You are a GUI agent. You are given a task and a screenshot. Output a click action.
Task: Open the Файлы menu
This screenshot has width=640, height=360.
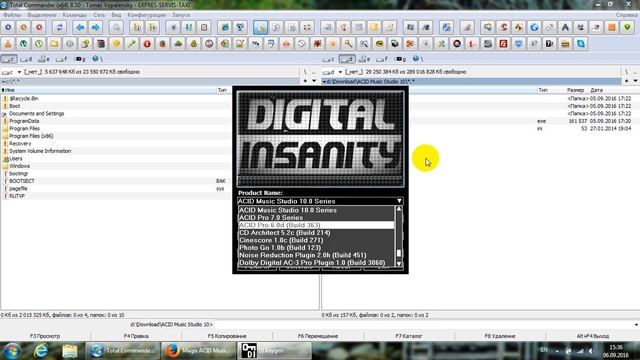click(12, 15)
